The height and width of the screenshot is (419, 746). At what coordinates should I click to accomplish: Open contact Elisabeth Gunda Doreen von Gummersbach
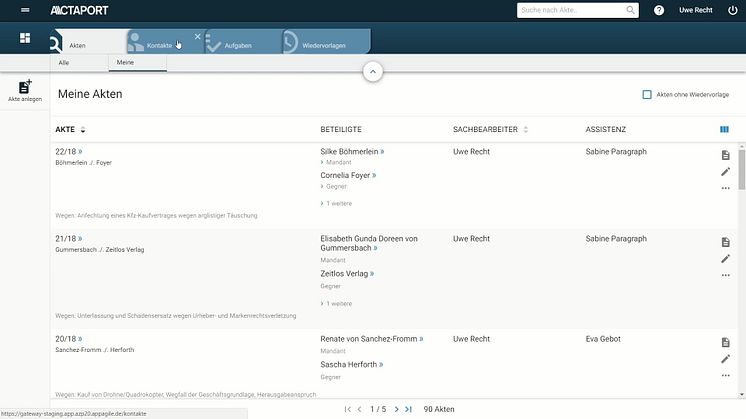(369, 244)
